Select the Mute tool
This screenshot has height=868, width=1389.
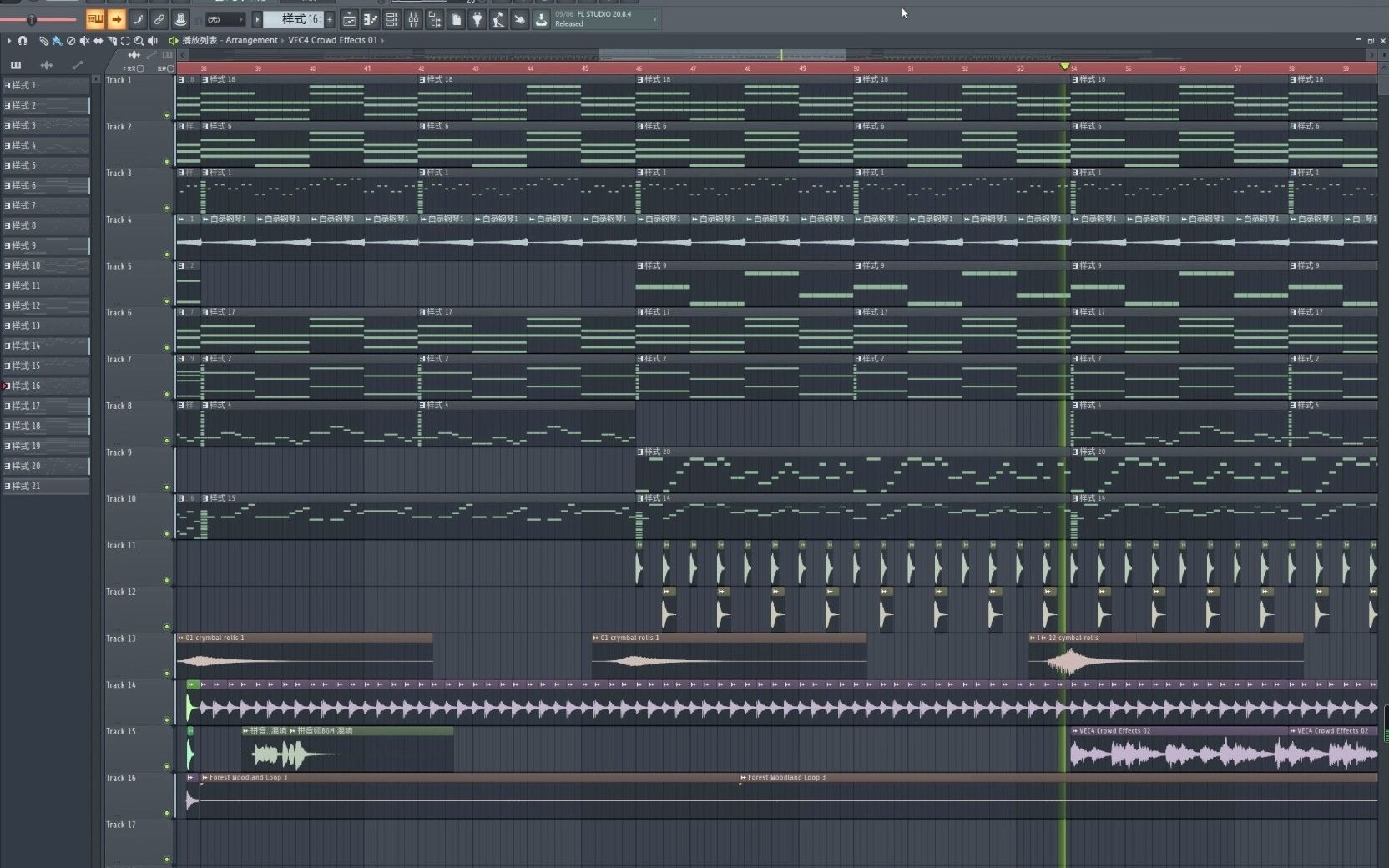pos(84,40)
